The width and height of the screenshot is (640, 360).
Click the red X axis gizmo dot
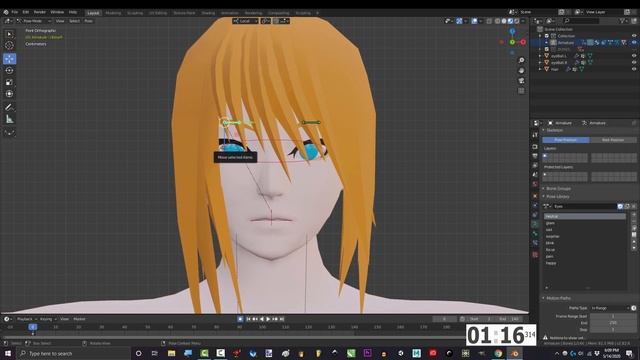[523, 42]
